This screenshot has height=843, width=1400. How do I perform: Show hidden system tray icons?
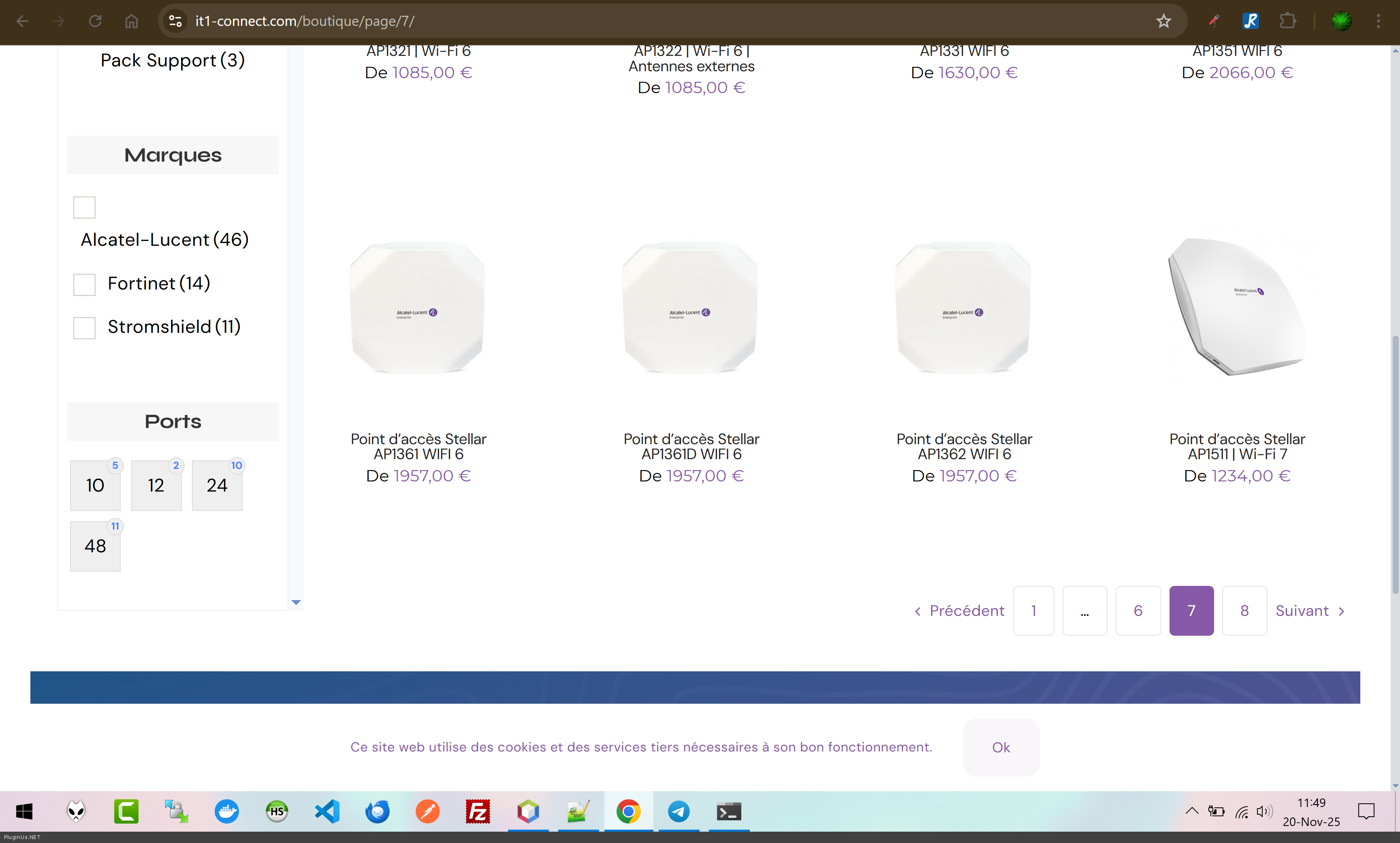pyautogui.click(x=1191, y=811)
